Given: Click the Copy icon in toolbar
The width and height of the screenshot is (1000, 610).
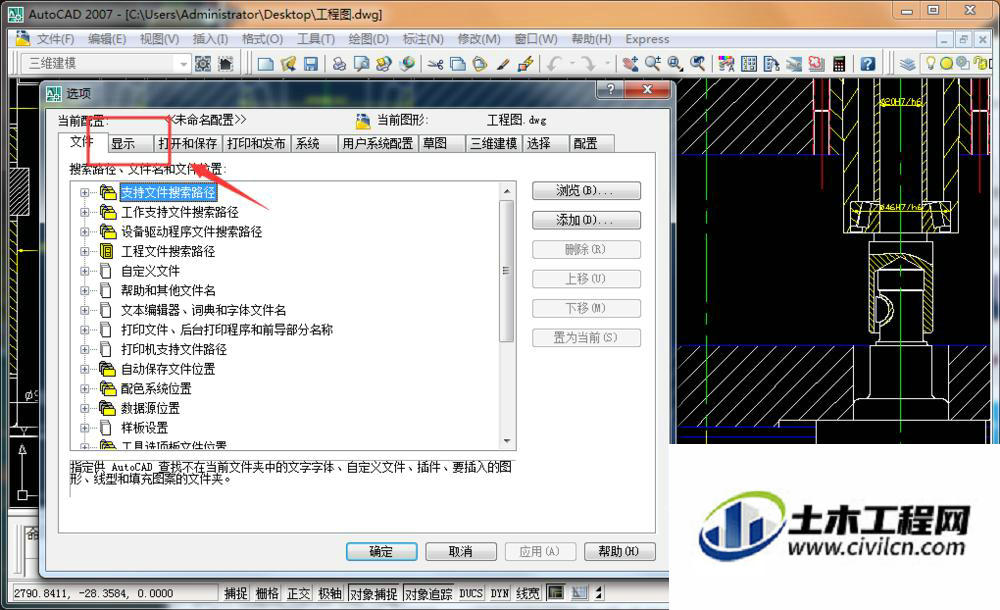Looking at the screenshot, I should point(457,63).
